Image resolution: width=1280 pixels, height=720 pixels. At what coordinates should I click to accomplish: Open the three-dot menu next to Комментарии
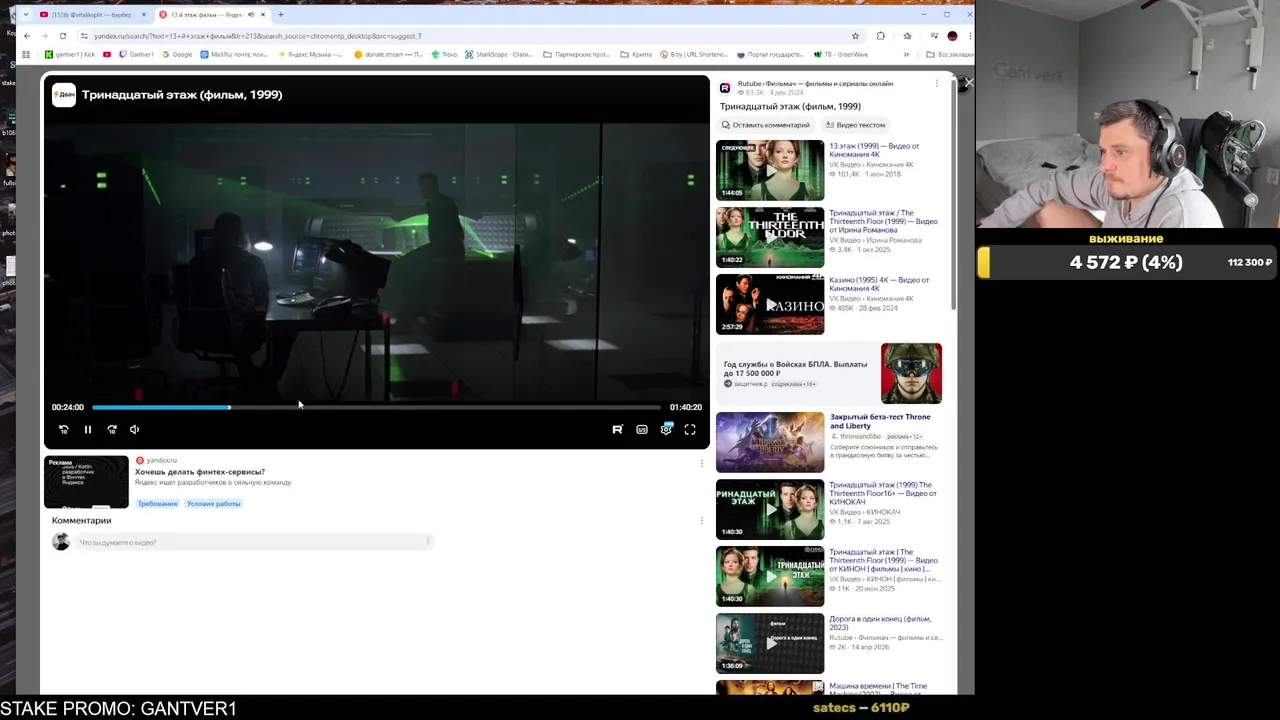[701, 520]
